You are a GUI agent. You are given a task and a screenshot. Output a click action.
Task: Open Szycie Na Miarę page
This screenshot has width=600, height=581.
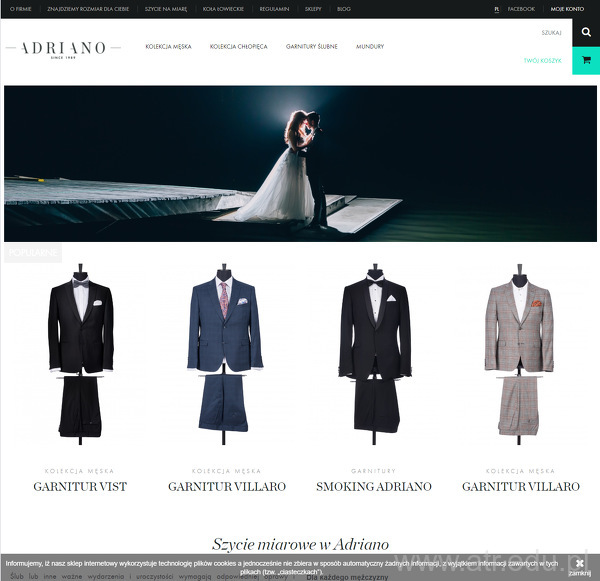pos(166,9)
